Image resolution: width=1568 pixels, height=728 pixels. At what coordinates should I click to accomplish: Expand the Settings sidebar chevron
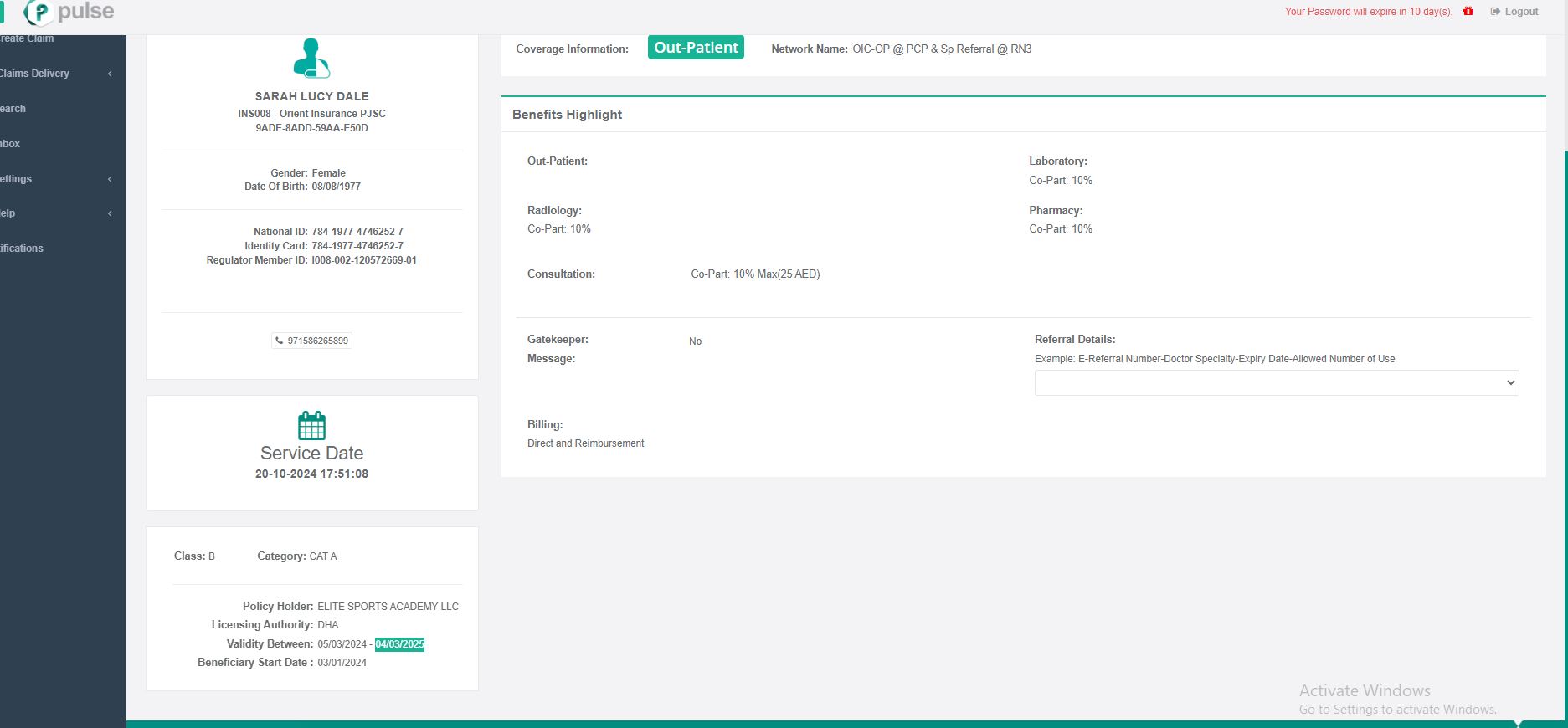click(110, 179)
